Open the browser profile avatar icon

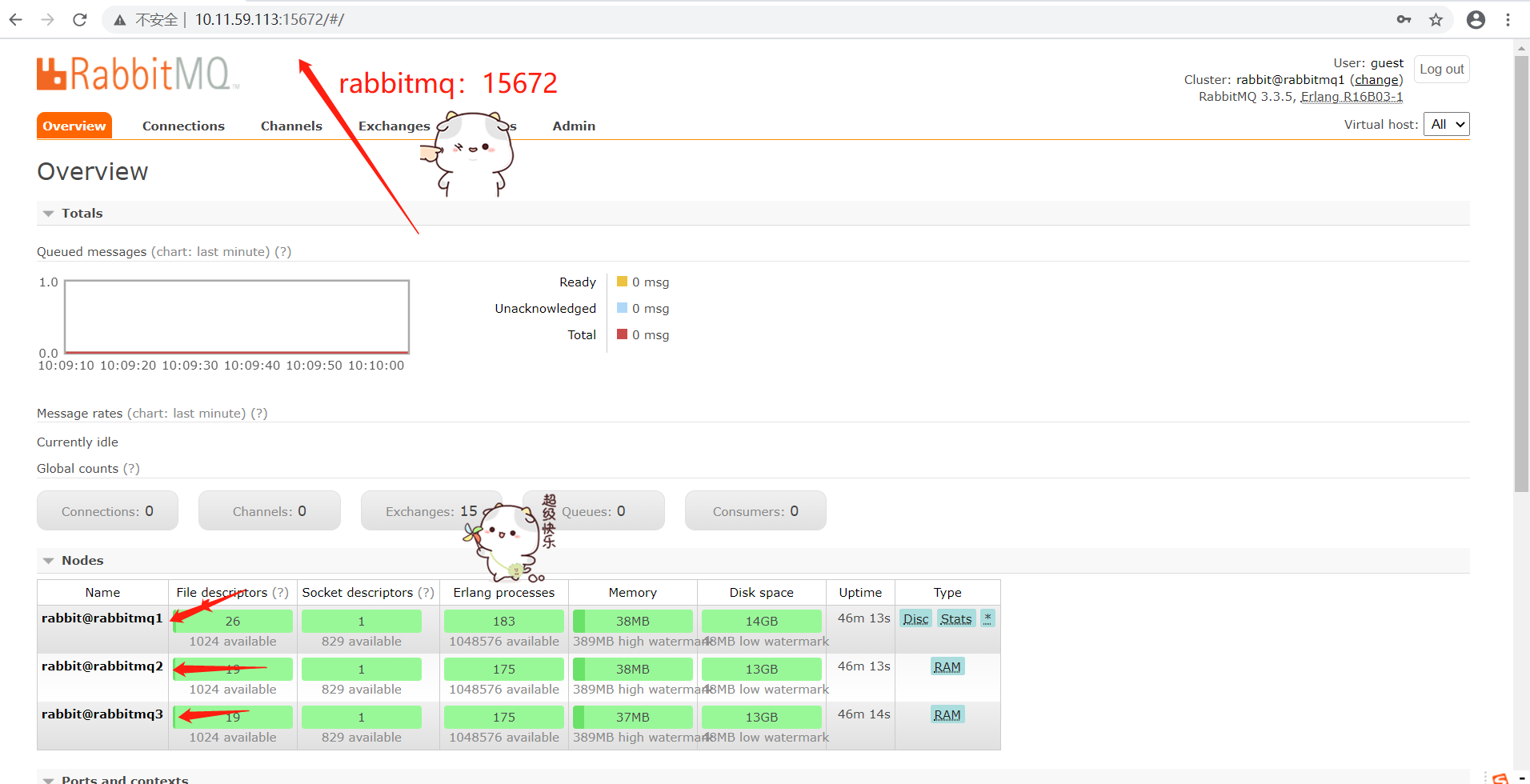pyautogui.click(x=1476, y=20)
